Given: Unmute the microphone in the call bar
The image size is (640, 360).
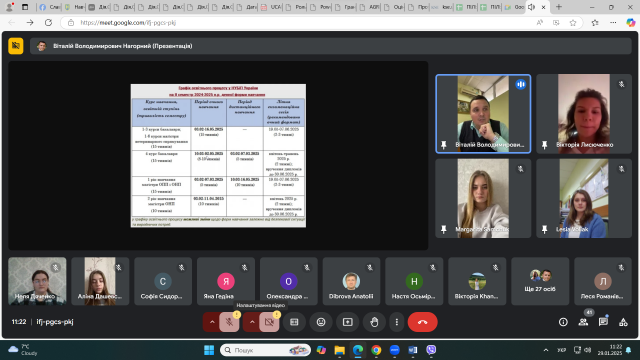Looking at the screenshot, I should point(229,322).
